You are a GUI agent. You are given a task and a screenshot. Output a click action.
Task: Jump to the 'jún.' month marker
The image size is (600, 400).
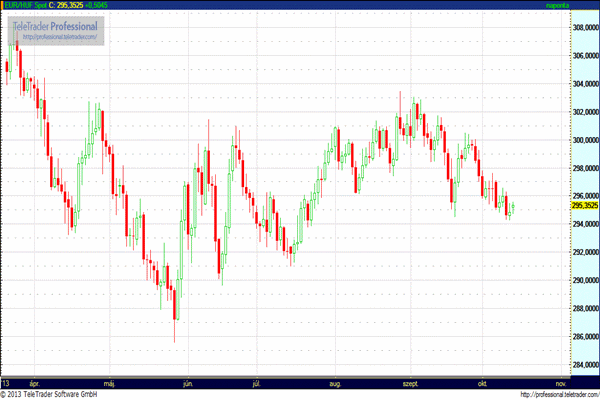pyautogui.click(x=186, y=383)
